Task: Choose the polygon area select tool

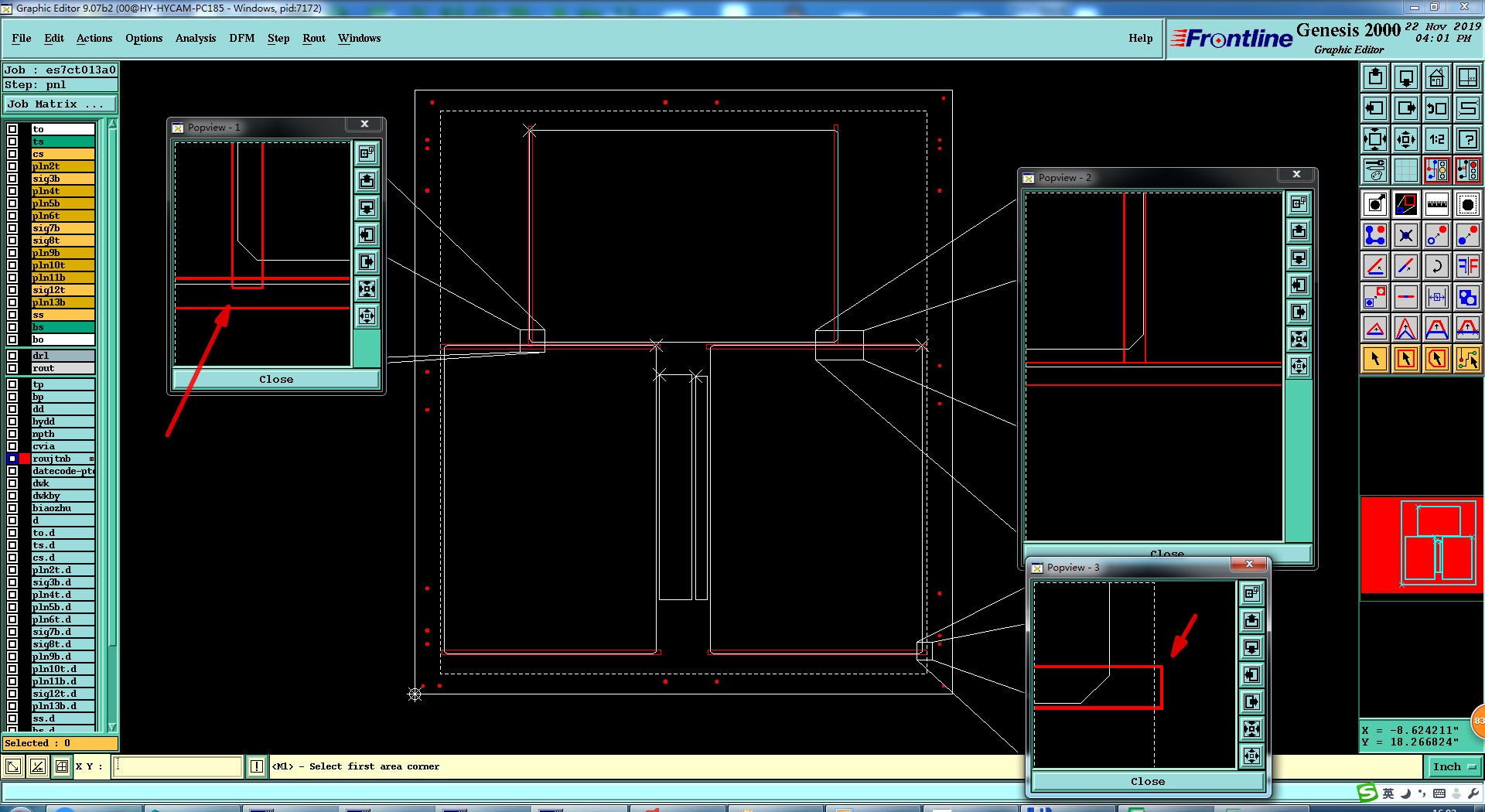Action: pos(1437,359)
